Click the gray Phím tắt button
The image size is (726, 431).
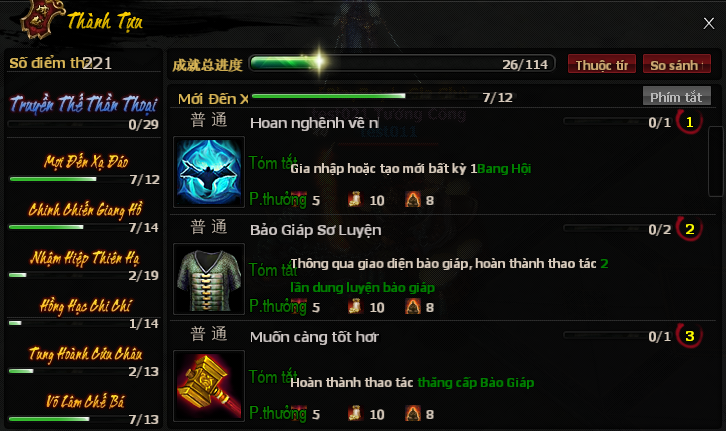676,96
